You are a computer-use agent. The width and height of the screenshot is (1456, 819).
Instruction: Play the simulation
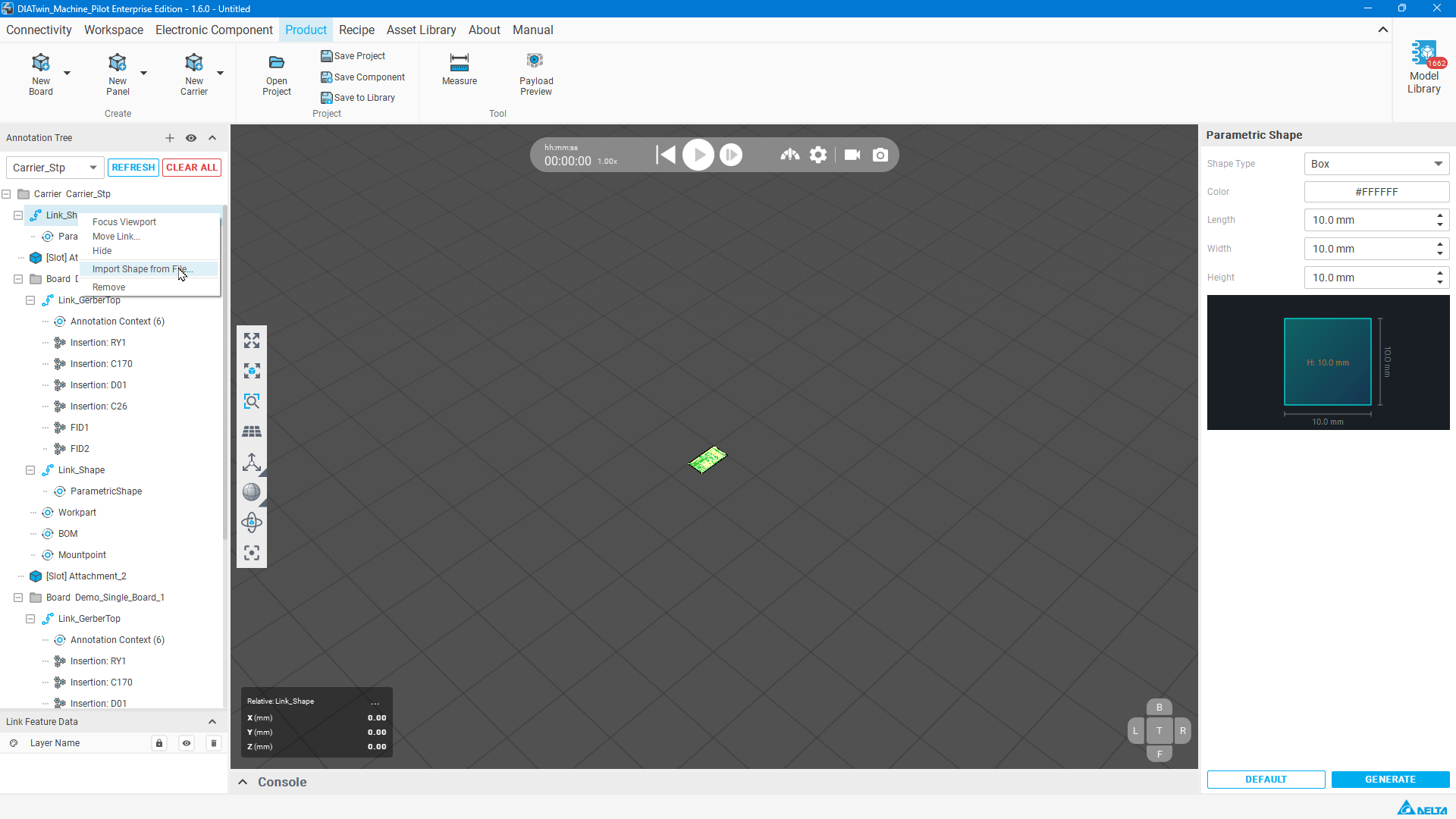(698, 155)
